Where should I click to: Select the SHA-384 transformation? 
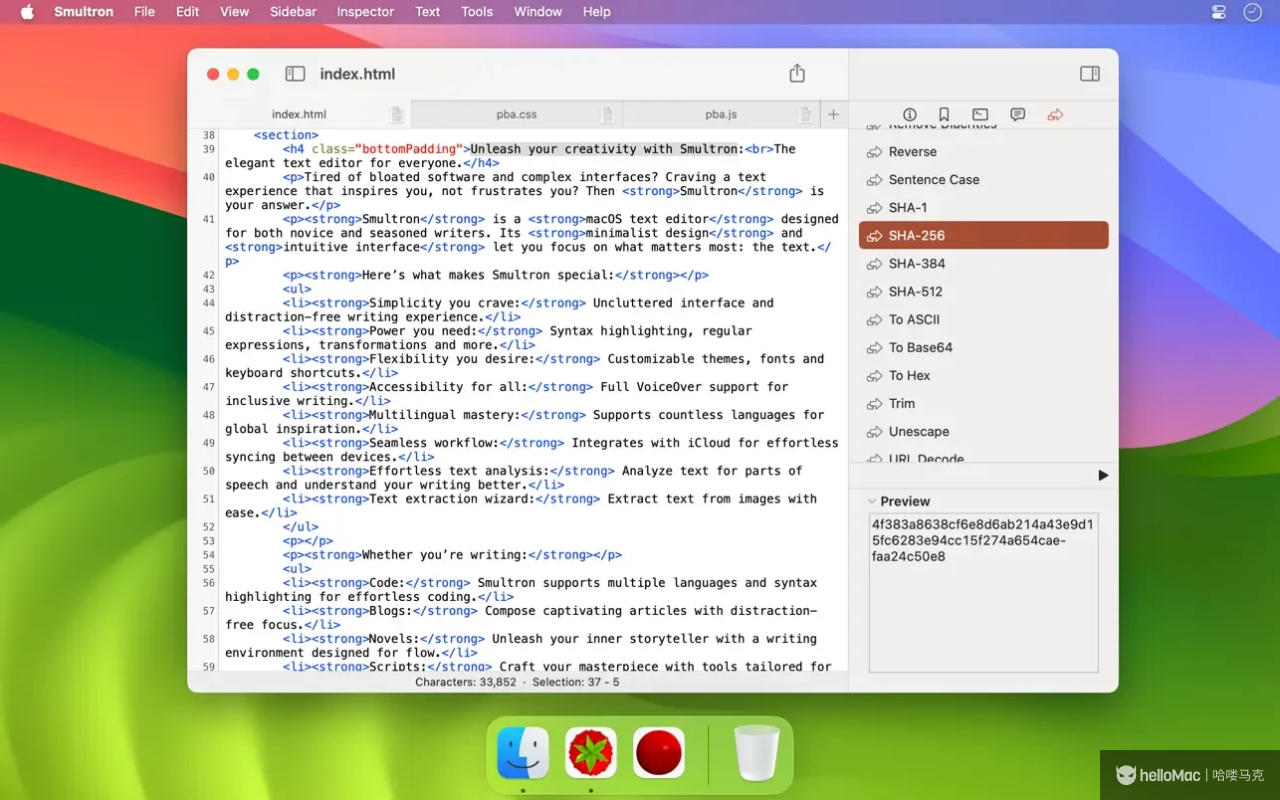[984, 264]
